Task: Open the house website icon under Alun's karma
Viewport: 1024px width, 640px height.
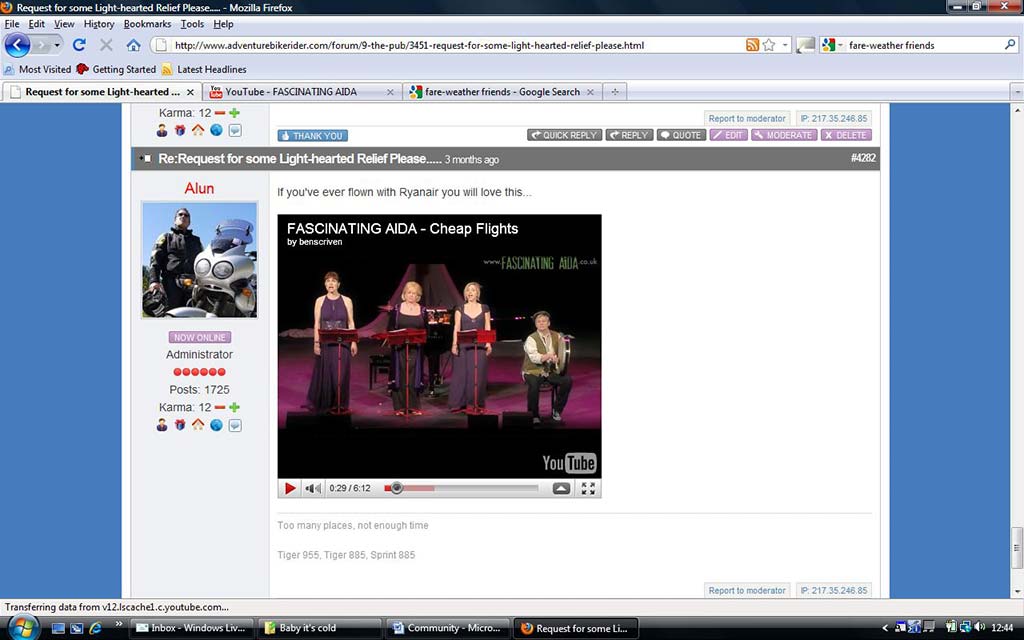Action: [x=198, y=425]
